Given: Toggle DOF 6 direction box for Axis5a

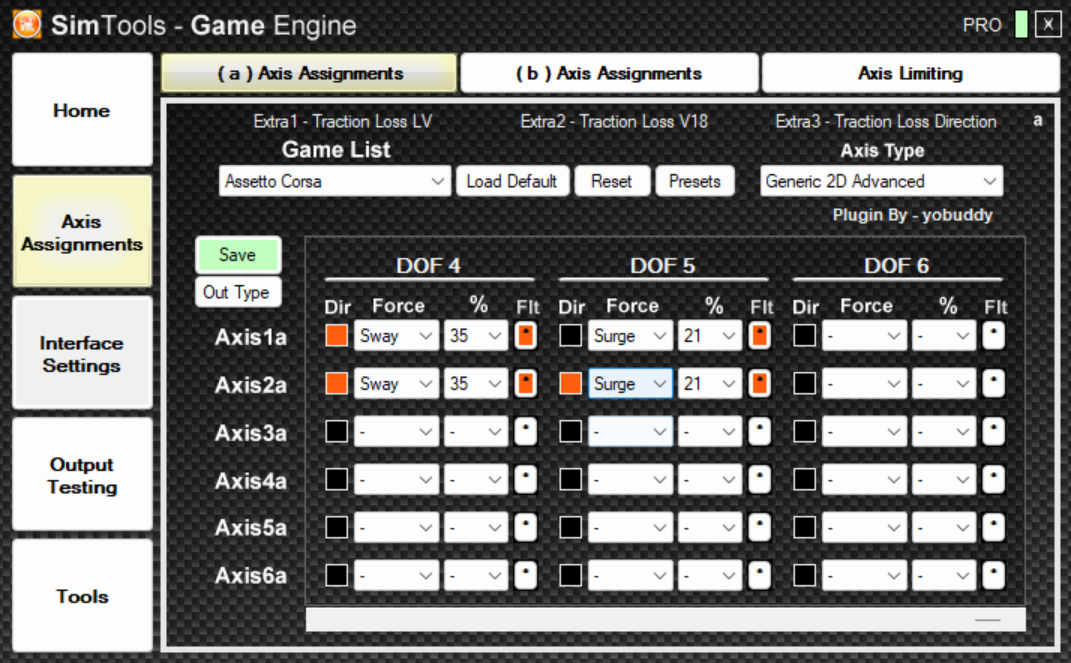Looking at the screenshot, I should 805,527.
